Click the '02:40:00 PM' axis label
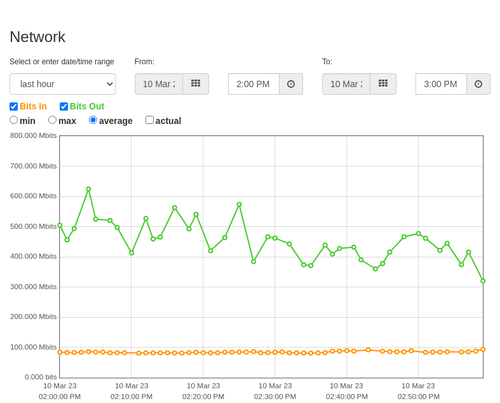This screenshot has height=403, width=500. 347,397
